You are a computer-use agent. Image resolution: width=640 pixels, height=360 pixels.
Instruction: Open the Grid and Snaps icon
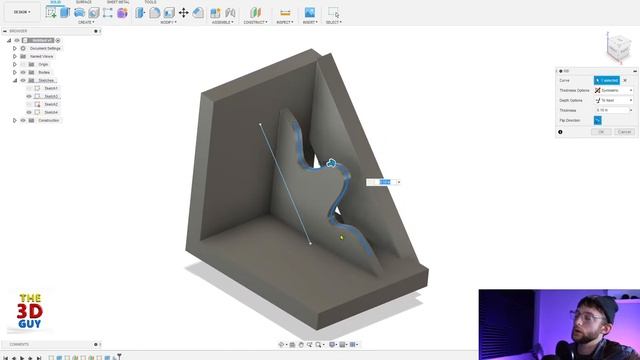(342, 345)
